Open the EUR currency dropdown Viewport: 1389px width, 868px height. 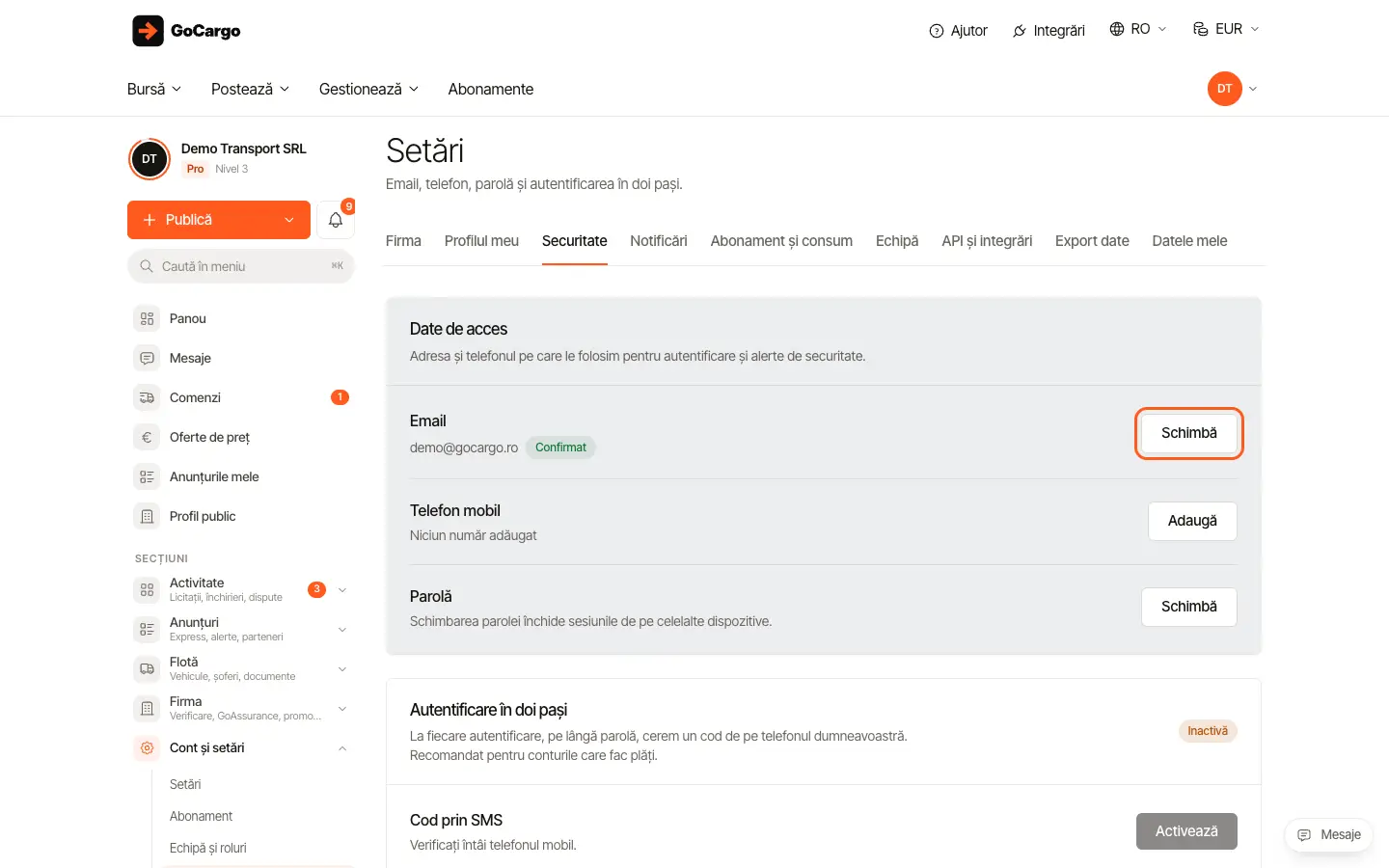(1226, 29)
